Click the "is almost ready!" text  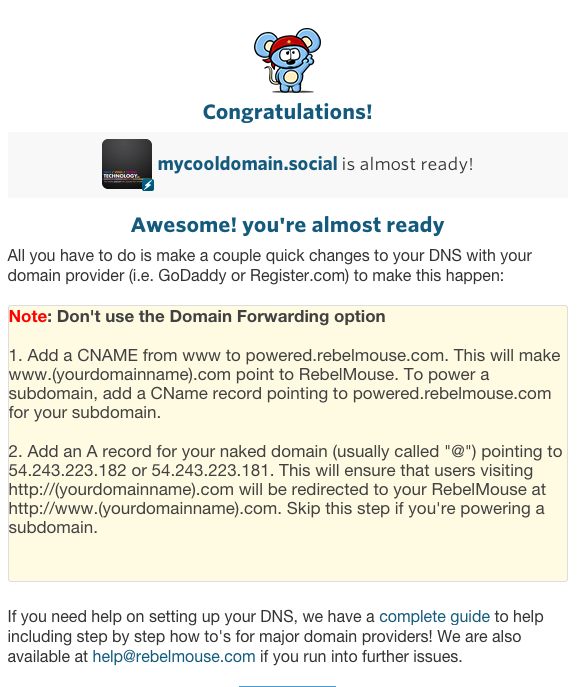coord(408,164)
